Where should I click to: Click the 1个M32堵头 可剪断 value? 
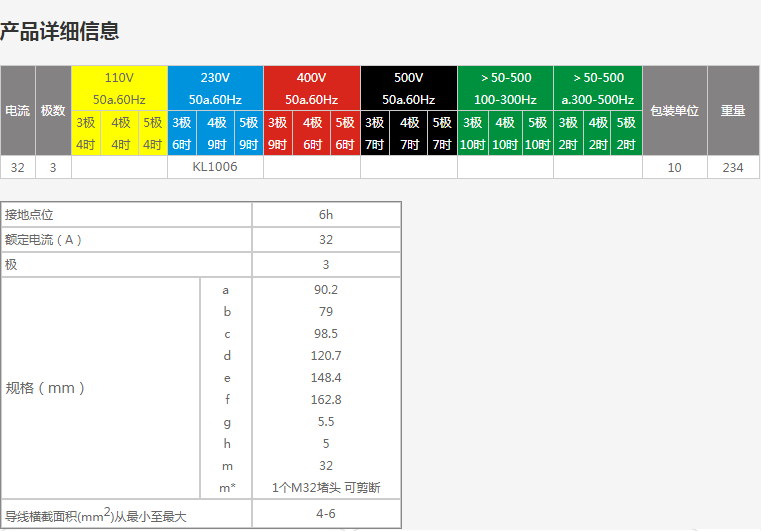coord(326,488)
